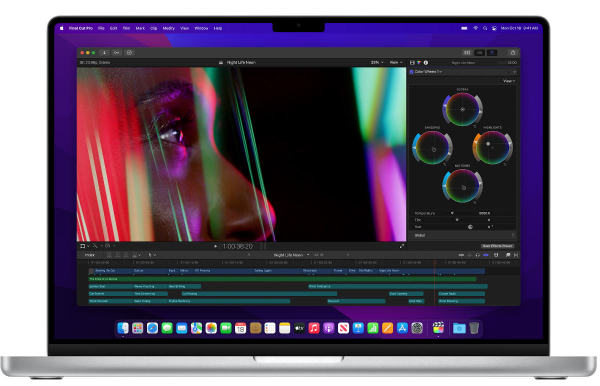Click the import media toolbar button

tap(104, 52)
